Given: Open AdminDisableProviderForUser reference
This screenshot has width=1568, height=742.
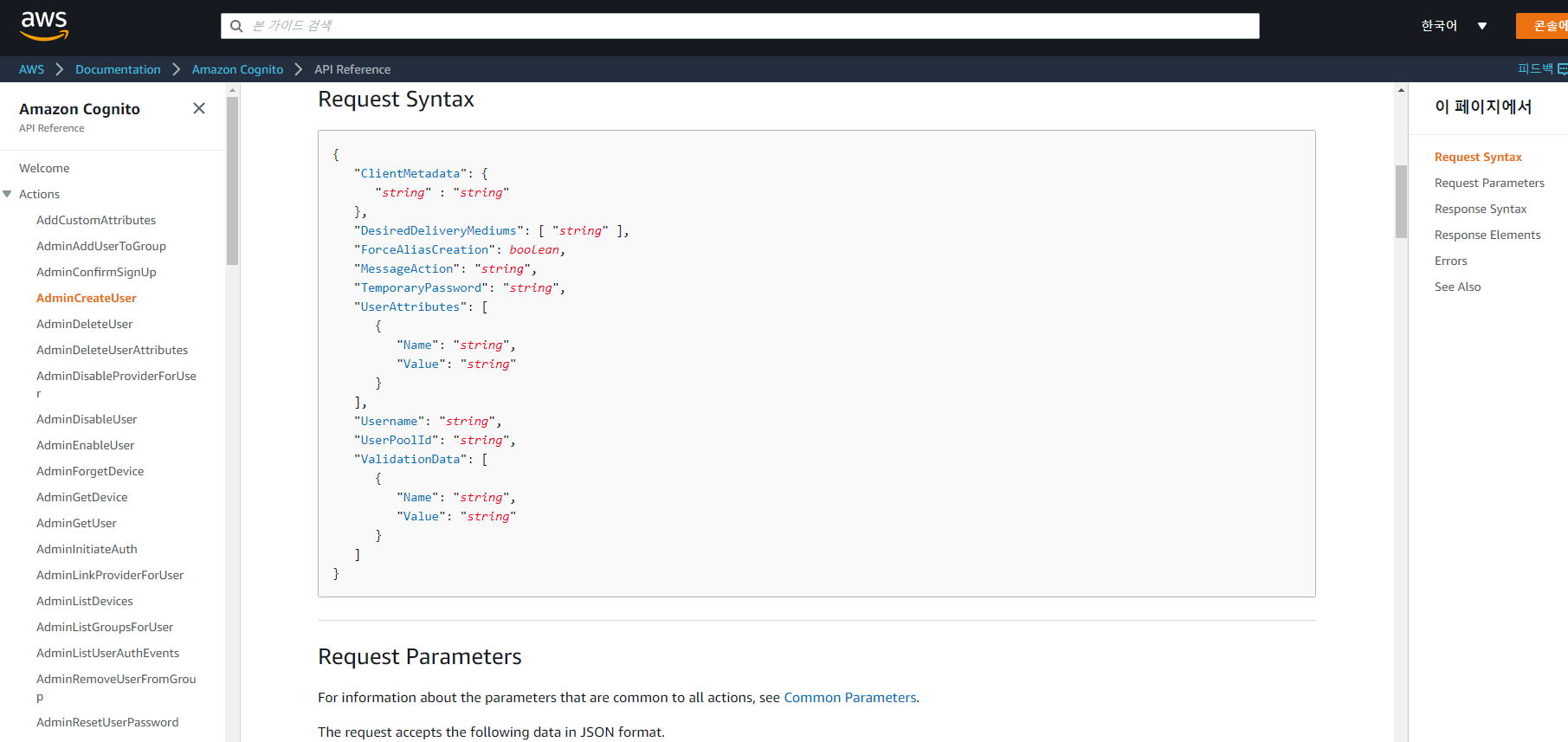Looking at the screenshot, I should pos(116,384).
